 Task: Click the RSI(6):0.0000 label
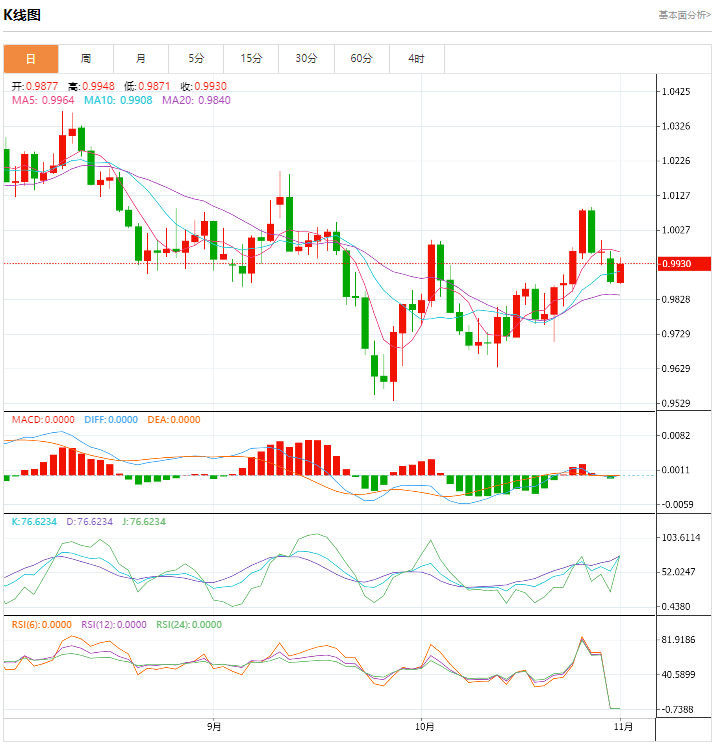click(42, 625)
